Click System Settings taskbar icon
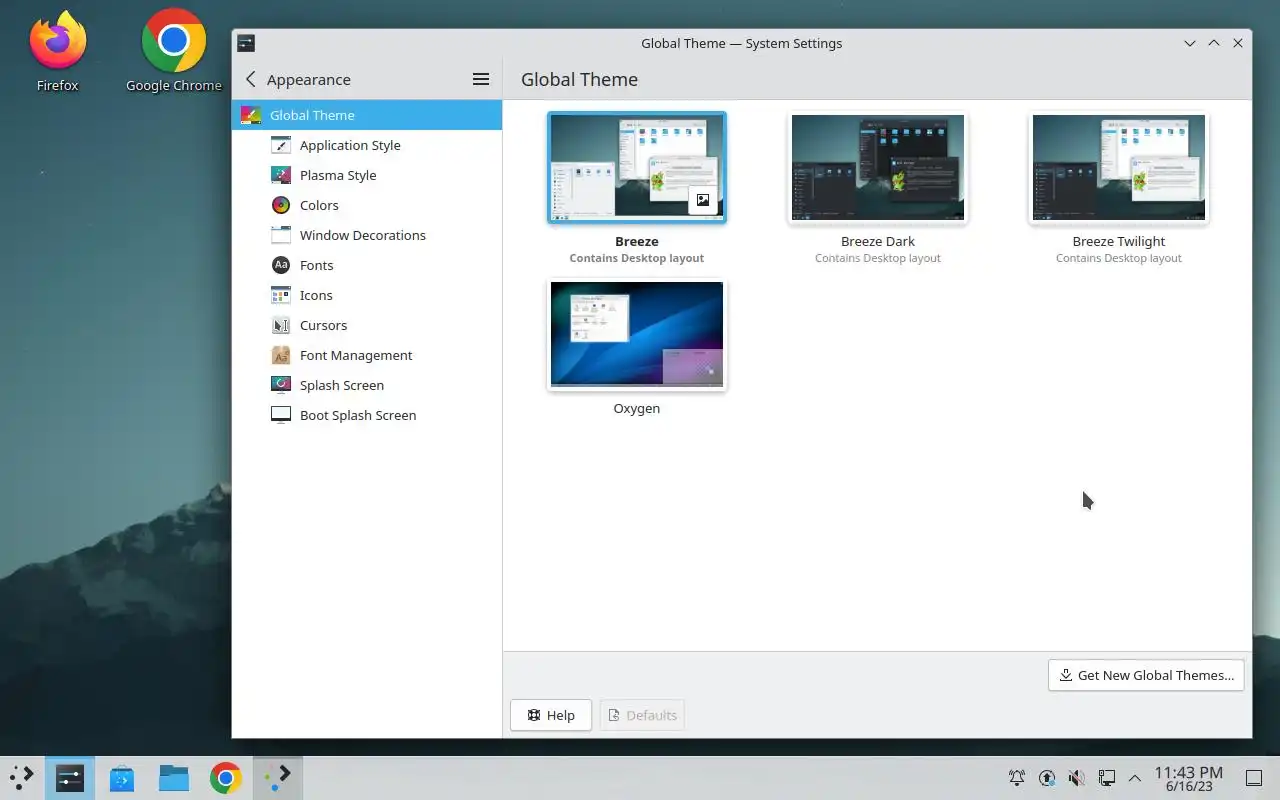The width and height of the screenshot is (1280, 800). coord(69,778)
